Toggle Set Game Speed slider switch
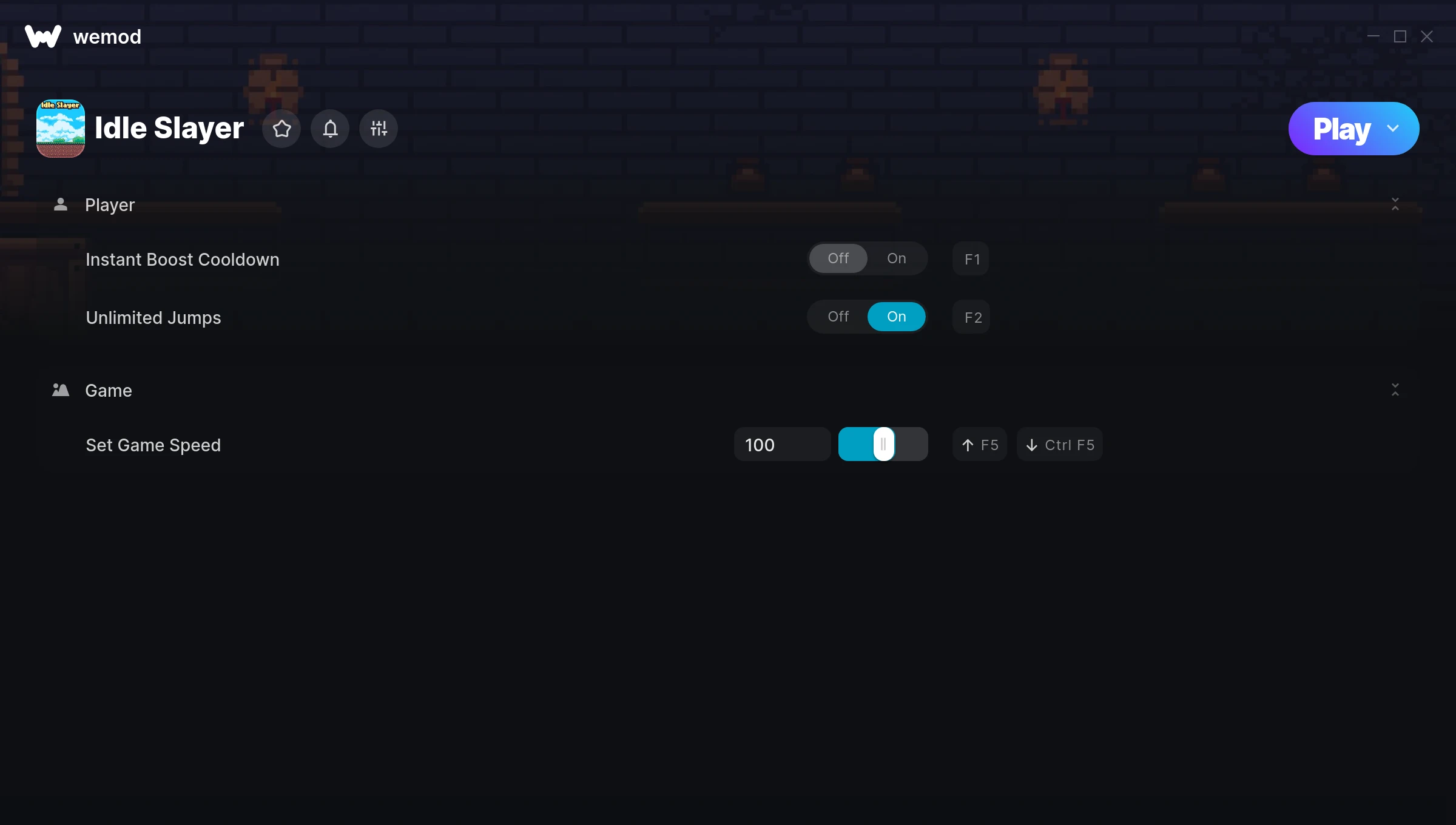Viewport: 1456px width, 825px height. 883,444
